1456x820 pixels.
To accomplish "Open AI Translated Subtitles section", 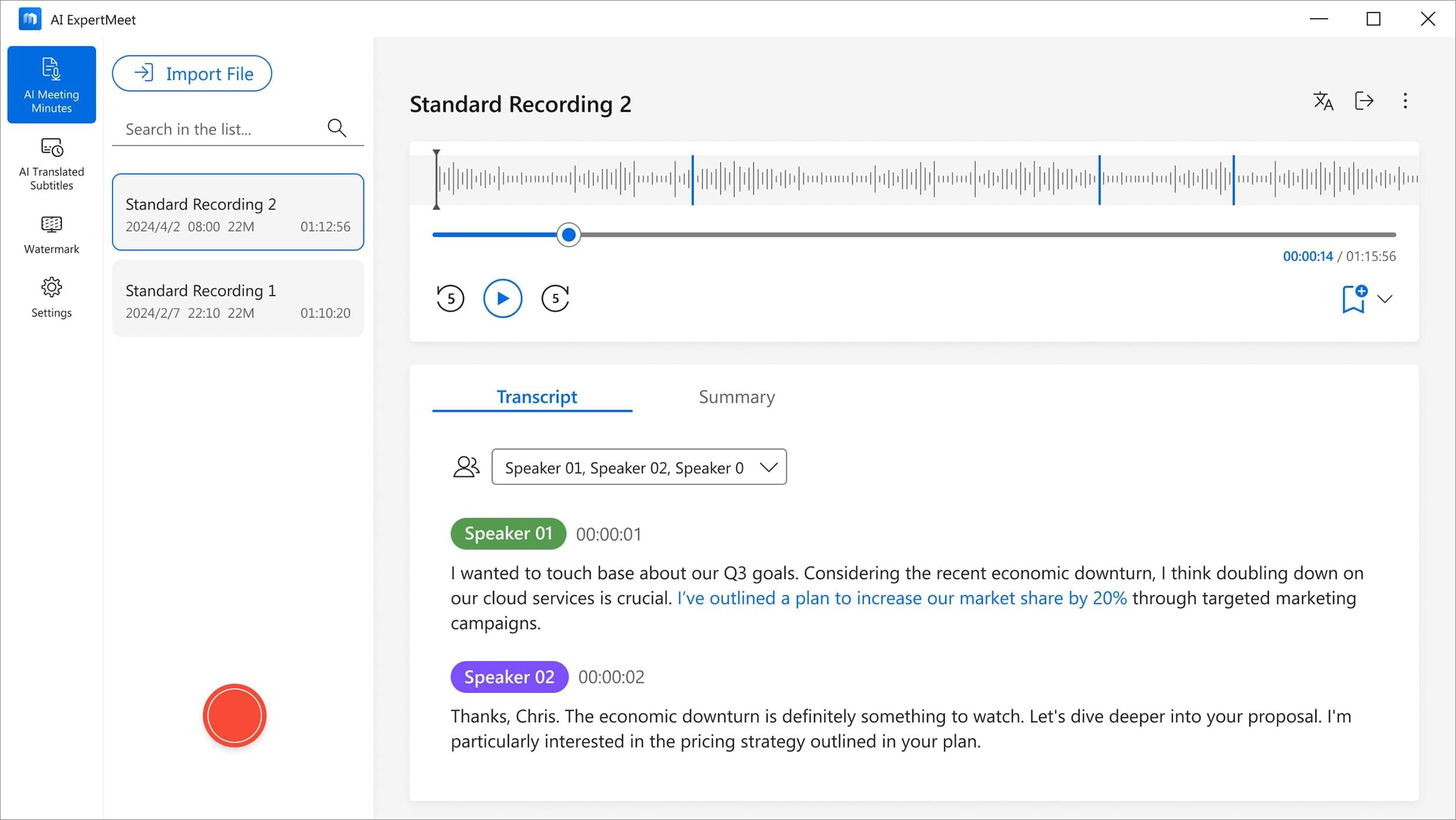I will pyautogui.click(x=51, y=164).
